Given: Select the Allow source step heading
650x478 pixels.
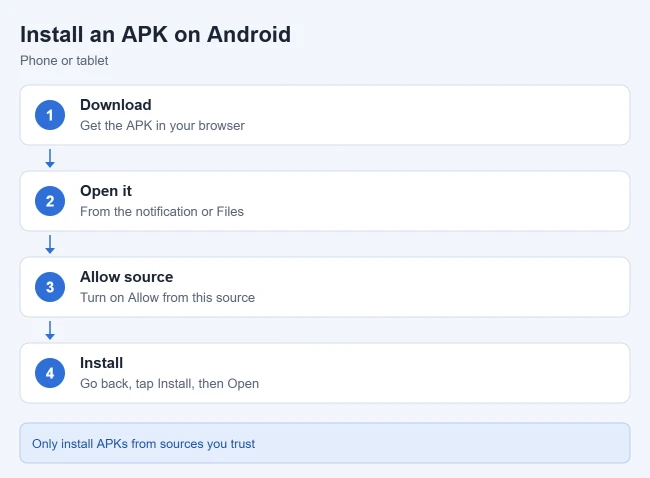Looking at the screenshot, I should click(126, 277).
